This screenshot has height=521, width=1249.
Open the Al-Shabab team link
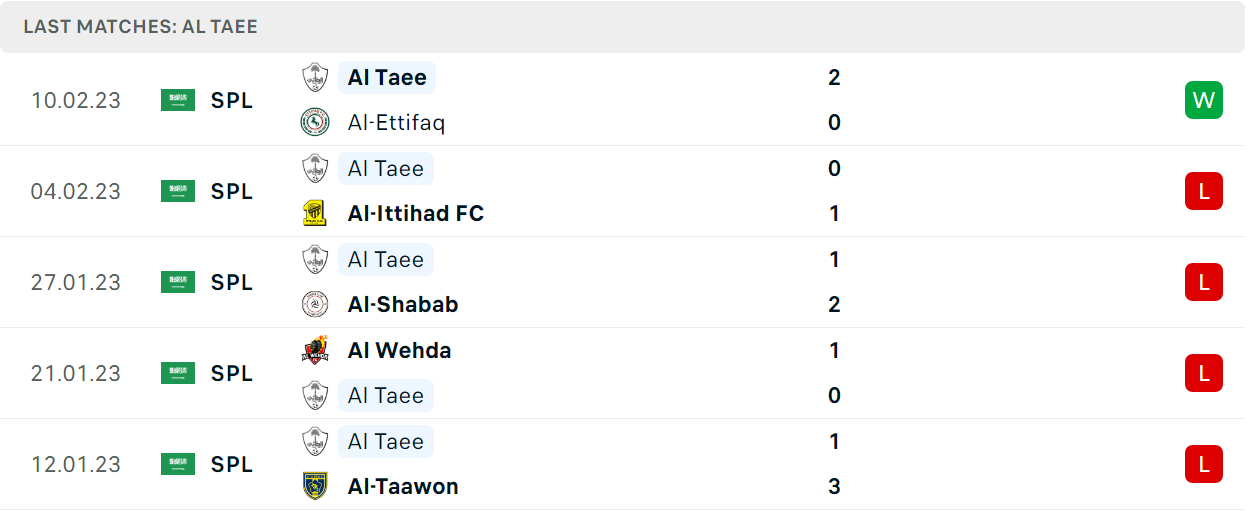click(403, 304)
